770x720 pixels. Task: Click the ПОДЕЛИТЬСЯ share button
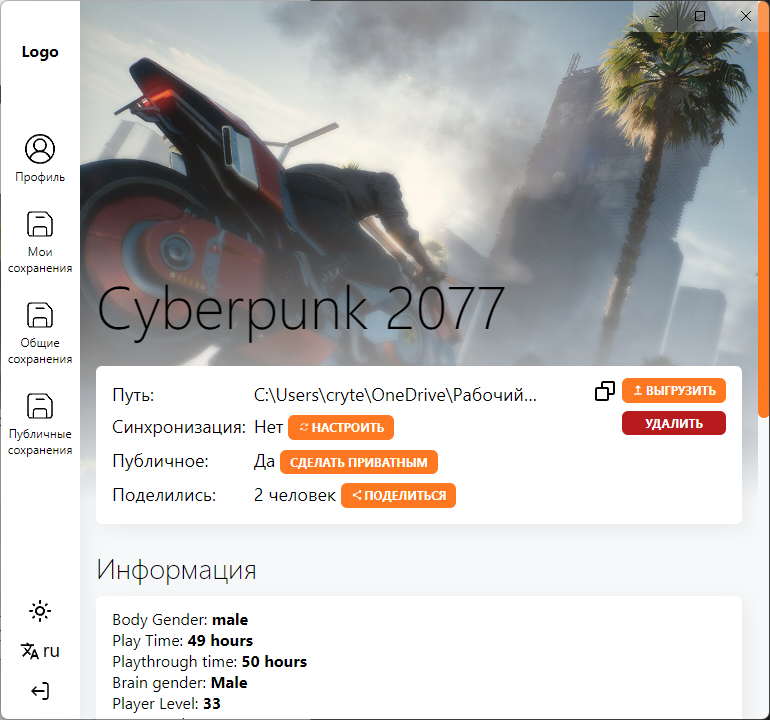(398, 496)
